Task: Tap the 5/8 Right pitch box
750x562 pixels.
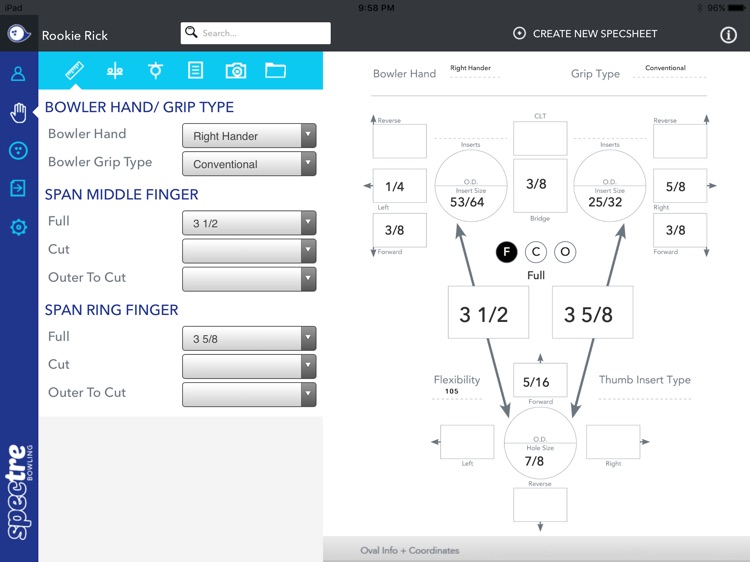Action: tap(680, 186)
